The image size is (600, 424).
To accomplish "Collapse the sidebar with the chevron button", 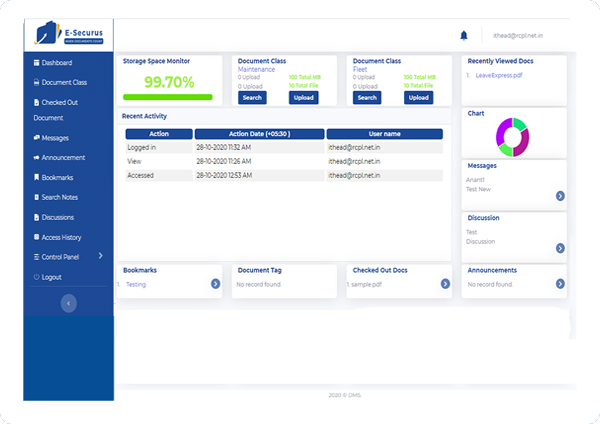I will pyautogui.click(x=68, y=303).
